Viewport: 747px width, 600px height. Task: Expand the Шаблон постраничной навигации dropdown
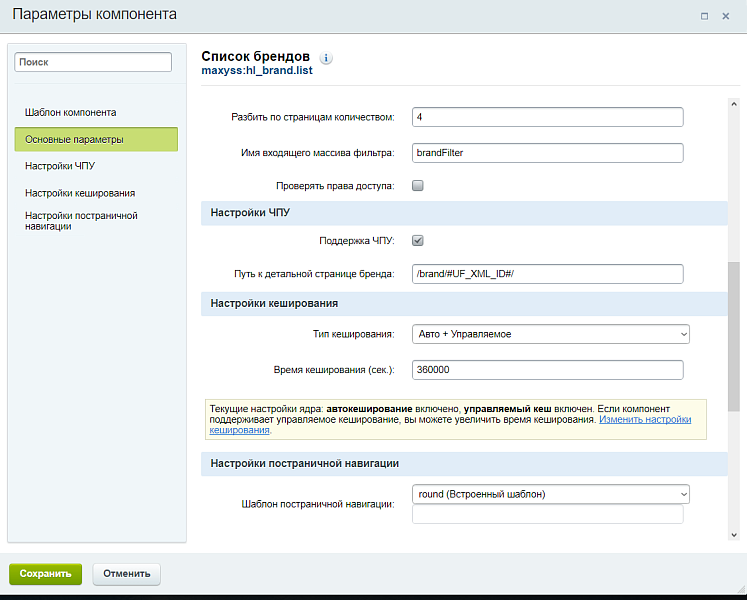pos(551,494)
